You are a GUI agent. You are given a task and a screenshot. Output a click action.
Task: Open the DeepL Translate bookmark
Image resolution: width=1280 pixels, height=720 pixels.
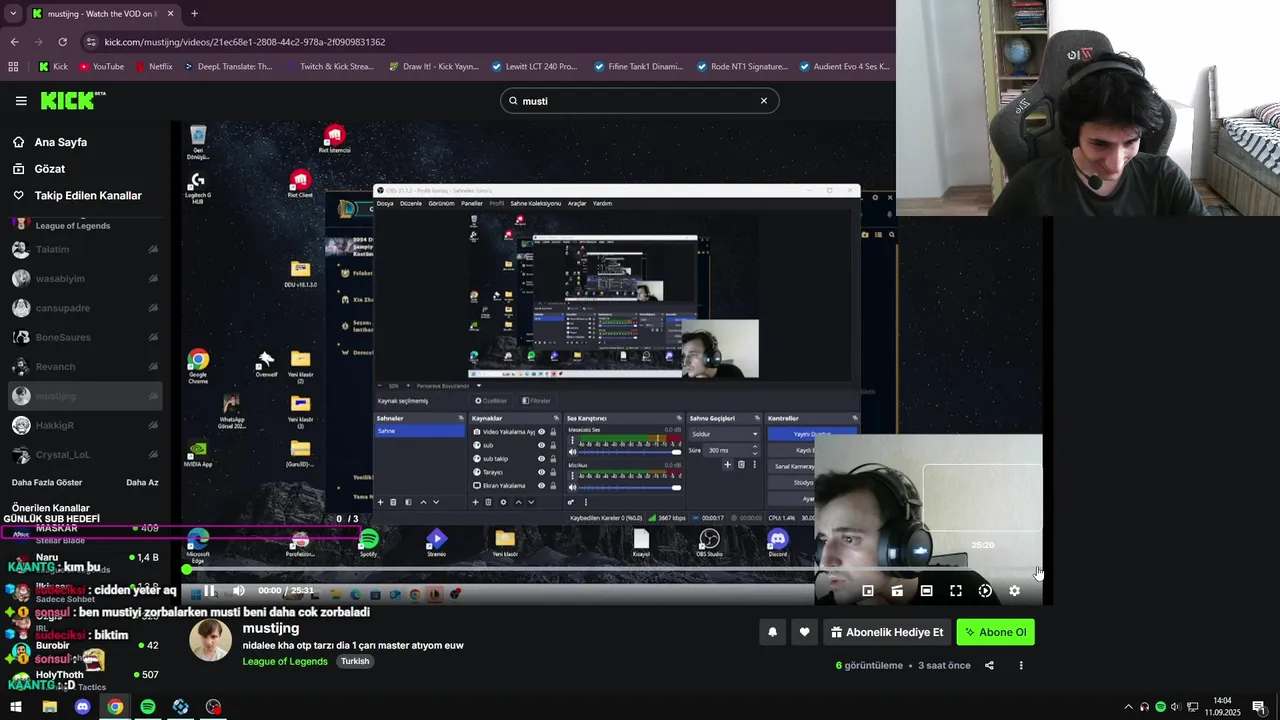click(x=227, y=67)
